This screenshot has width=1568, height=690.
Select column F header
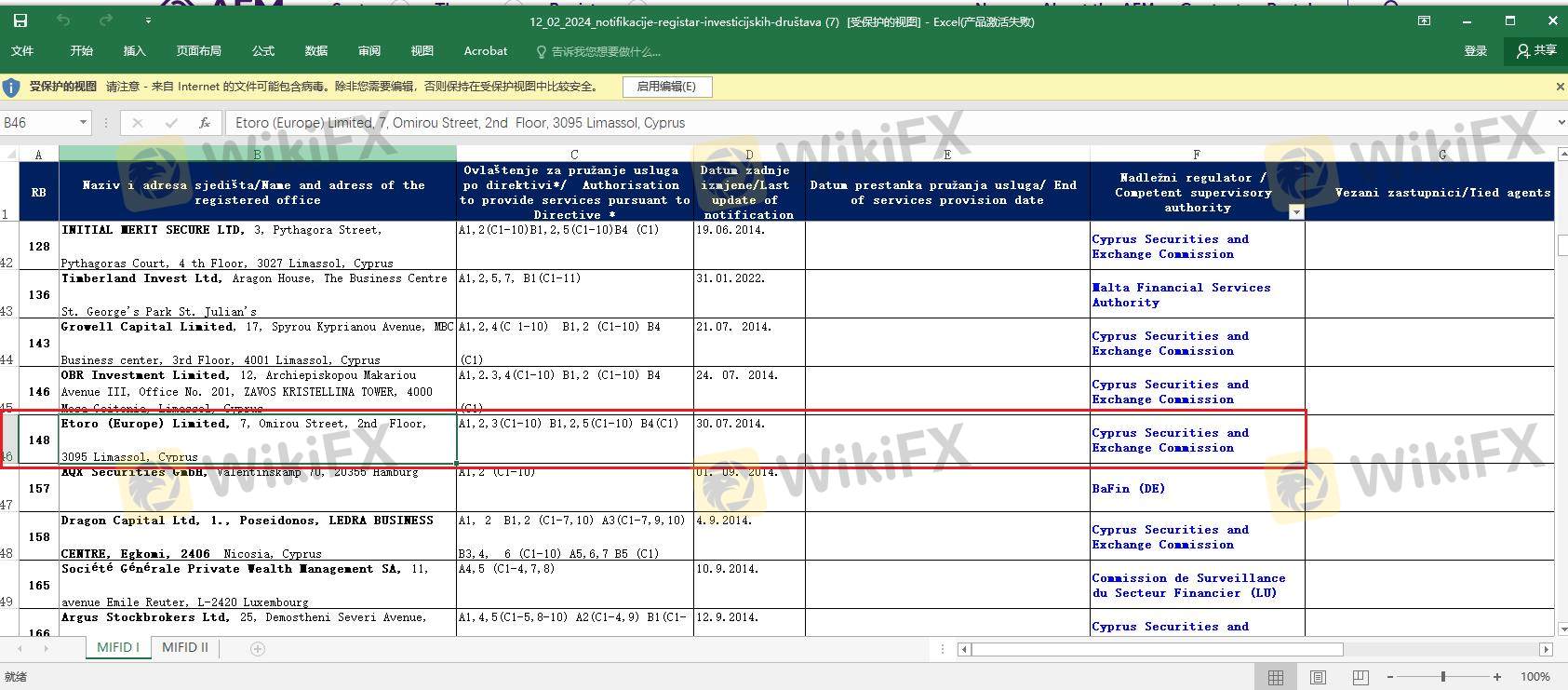click(x=1198, y=155)
